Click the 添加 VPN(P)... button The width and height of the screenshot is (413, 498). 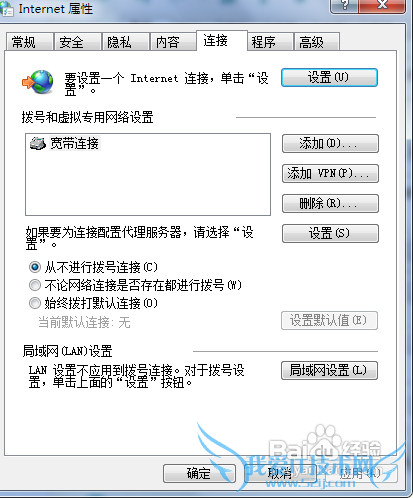330,173
